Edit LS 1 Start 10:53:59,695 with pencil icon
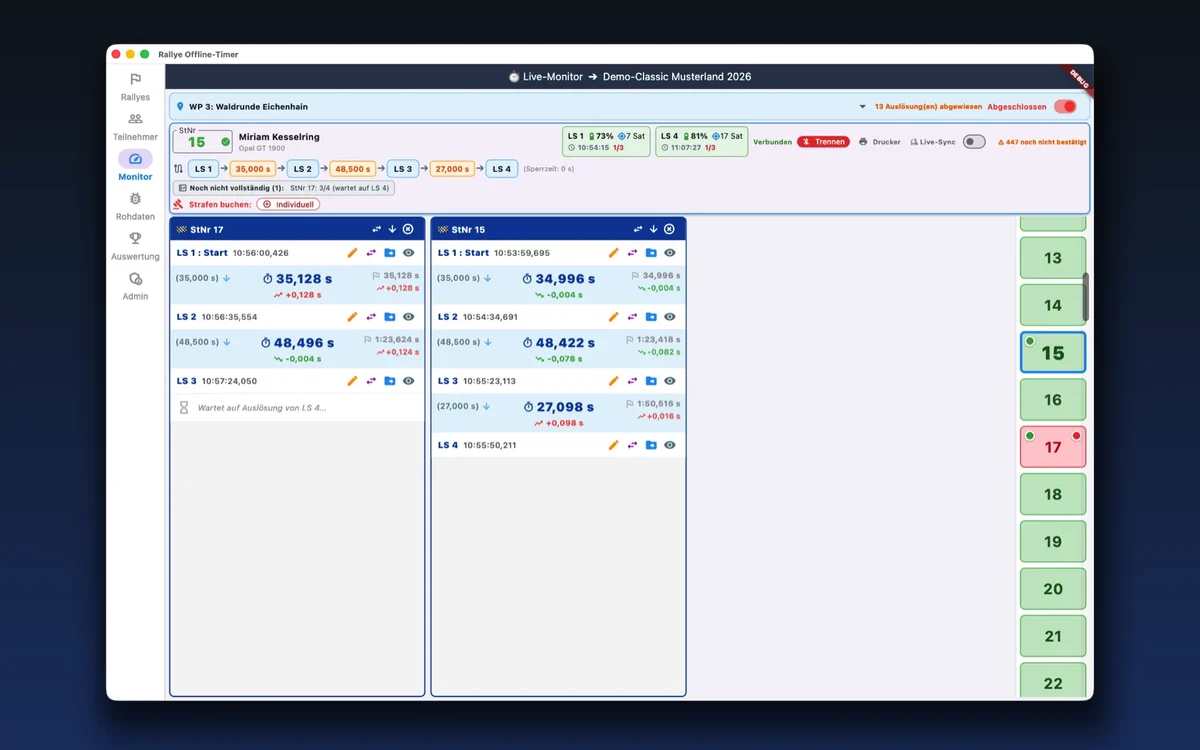 tap(613, 253)
